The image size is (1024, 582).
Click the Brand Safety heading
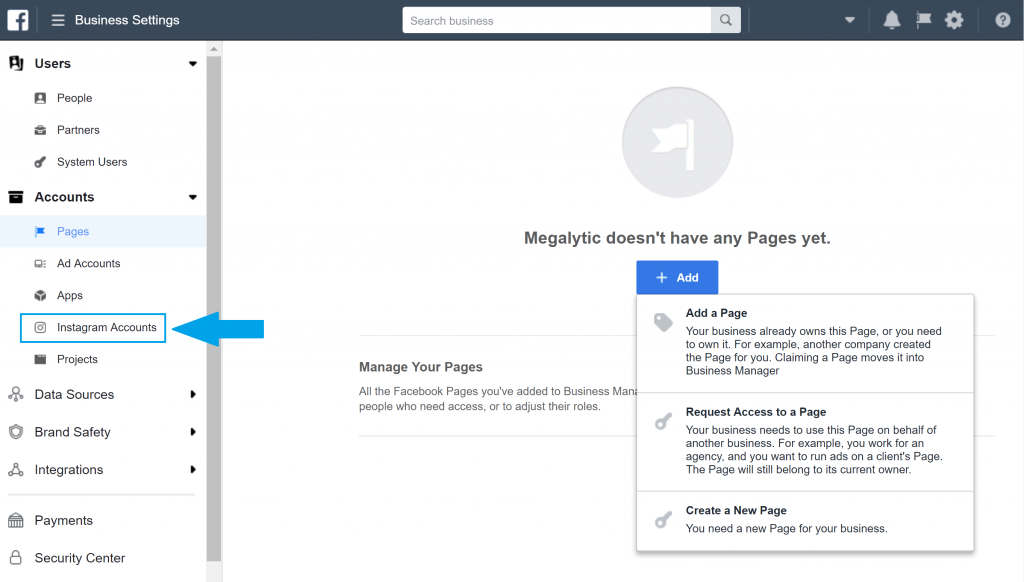pyautogui.click(x=72, y=432)
